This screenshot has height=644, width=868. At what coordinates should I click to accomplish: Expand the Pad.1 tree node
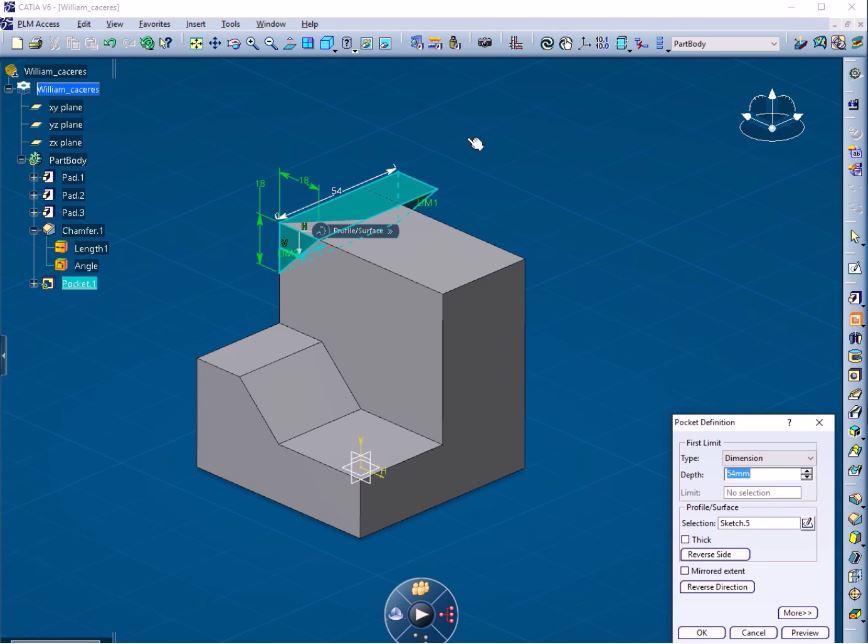[x=33, y=178]
